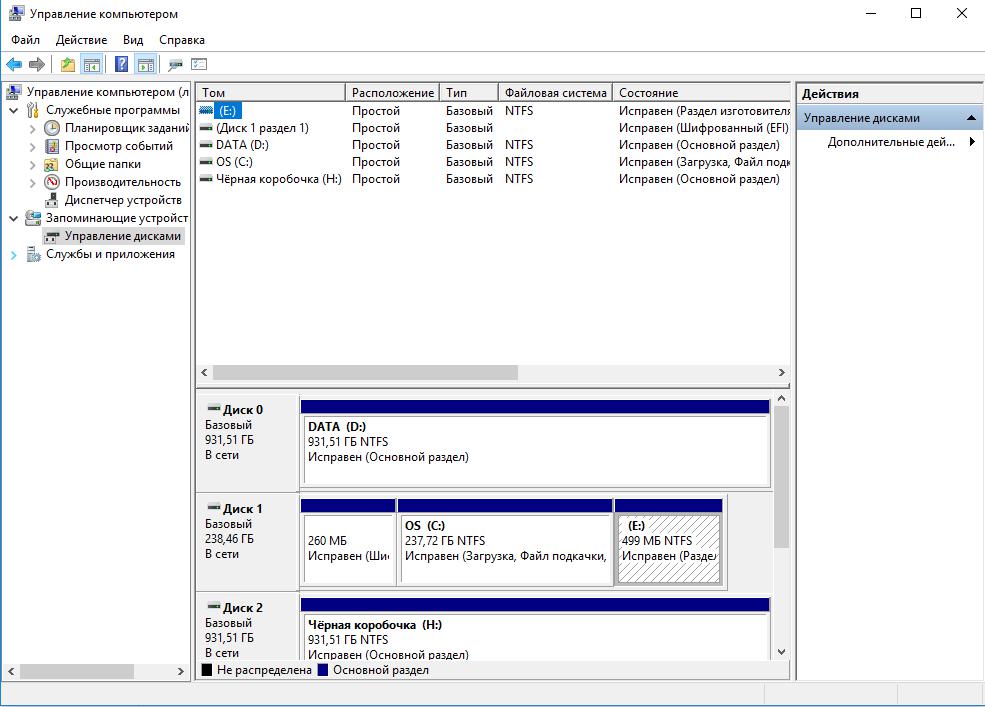Open the Вид menu
Viewport: 985px width, 707px height.
[133, 40]
